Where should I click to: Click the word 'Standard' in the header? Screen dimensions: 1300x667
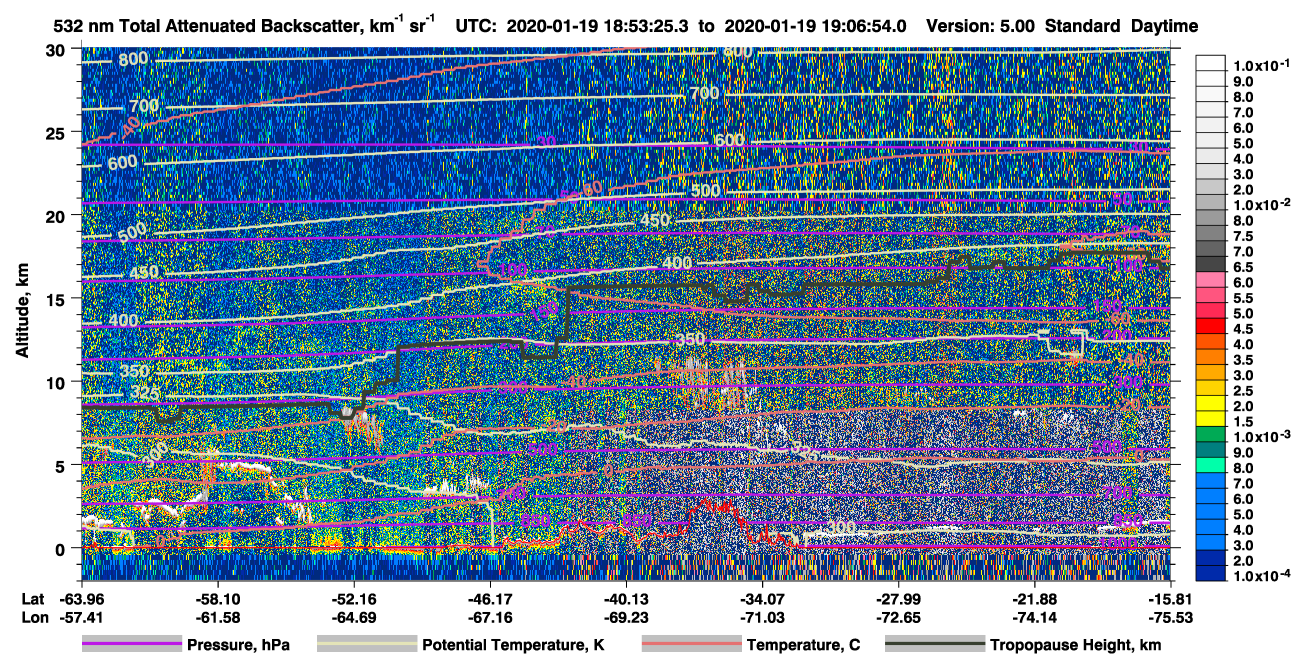click(1082, 26)
